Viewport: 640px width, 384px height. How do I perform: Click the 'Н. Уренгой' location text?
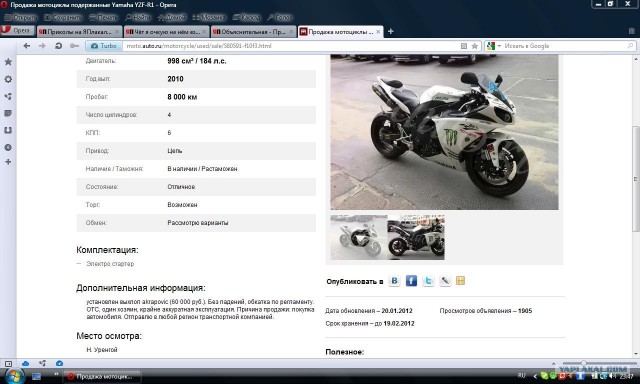point(102,350)
